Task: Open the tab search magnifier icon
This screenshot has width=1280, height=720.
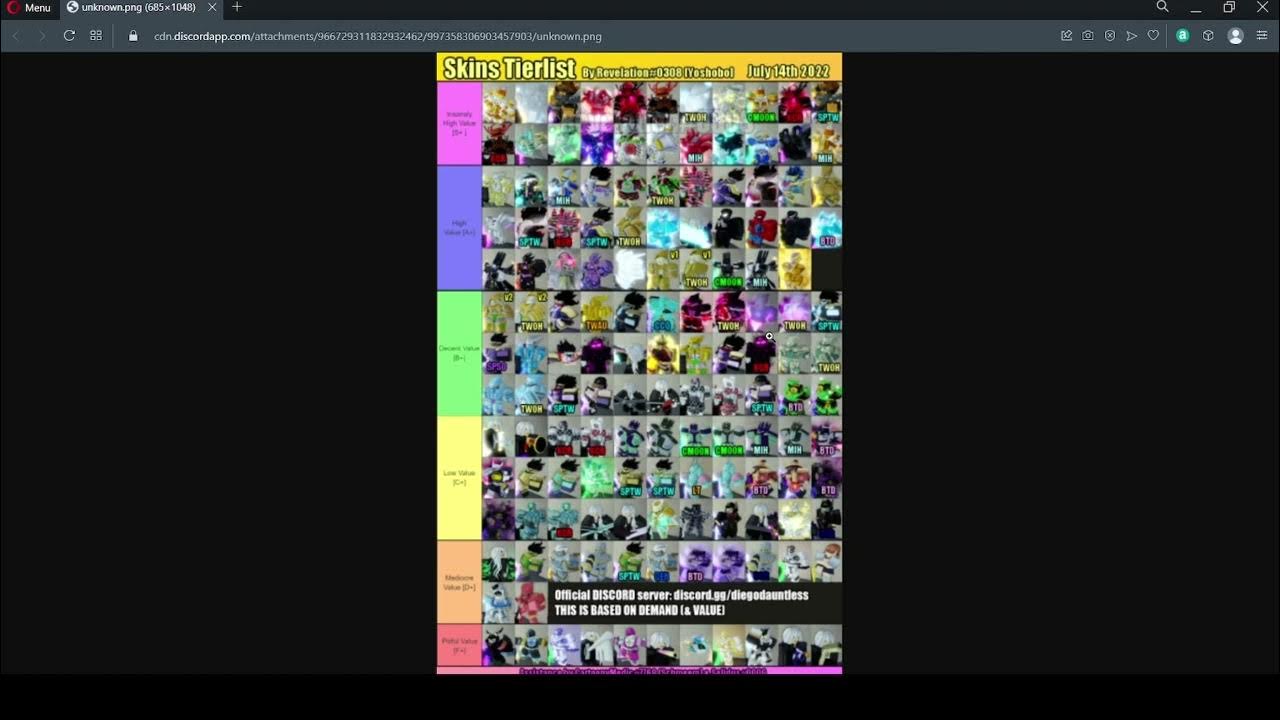Action: coord(1162,7)
